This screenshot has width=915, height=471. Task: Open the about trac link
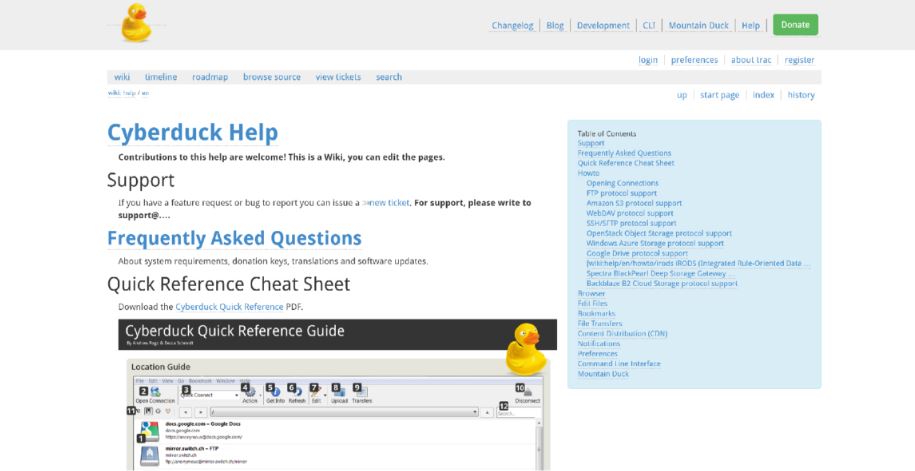pyautogui.click(x=751, y=60)
